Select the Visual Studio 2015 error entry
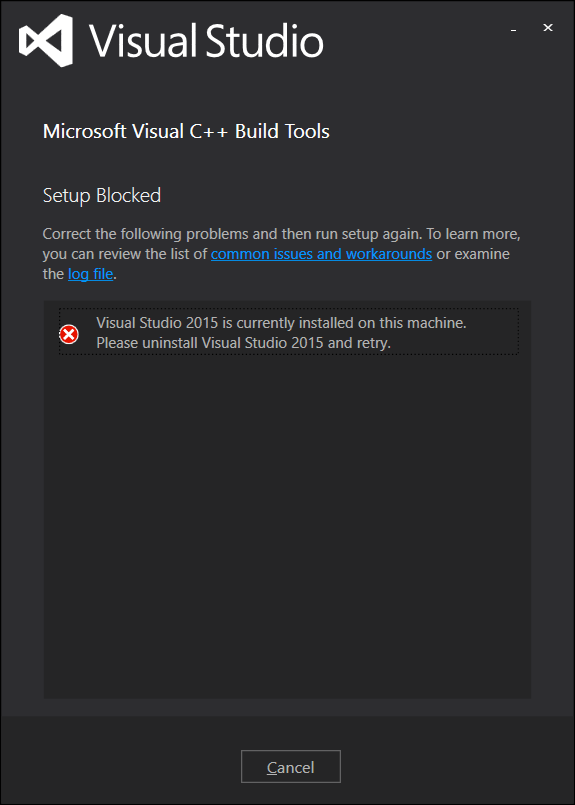575x805 pixels. pyautogui.click(x=289, y=332)
